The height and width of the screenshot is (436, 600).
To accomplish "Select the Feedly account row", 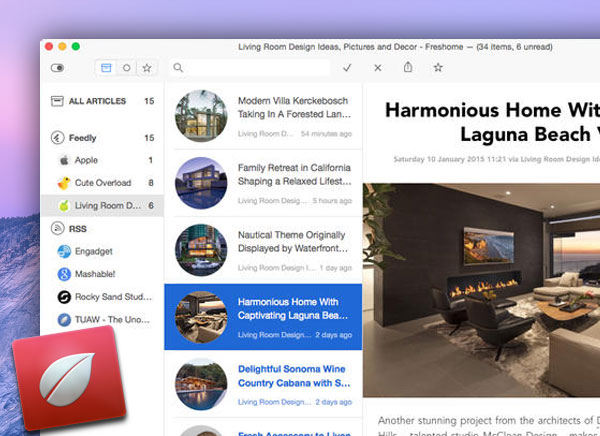I will click(x=103, y=138).
